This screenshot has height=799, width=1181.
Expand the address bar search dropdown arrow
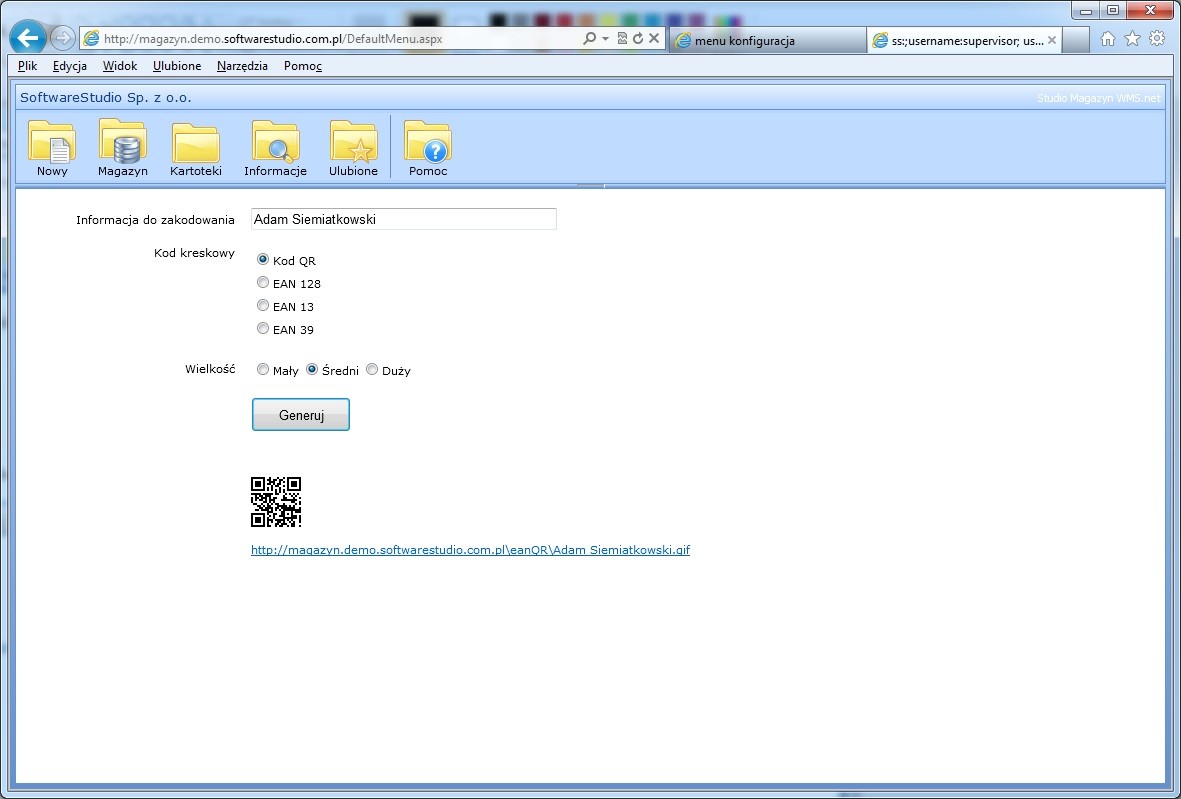tap(606, 38)
